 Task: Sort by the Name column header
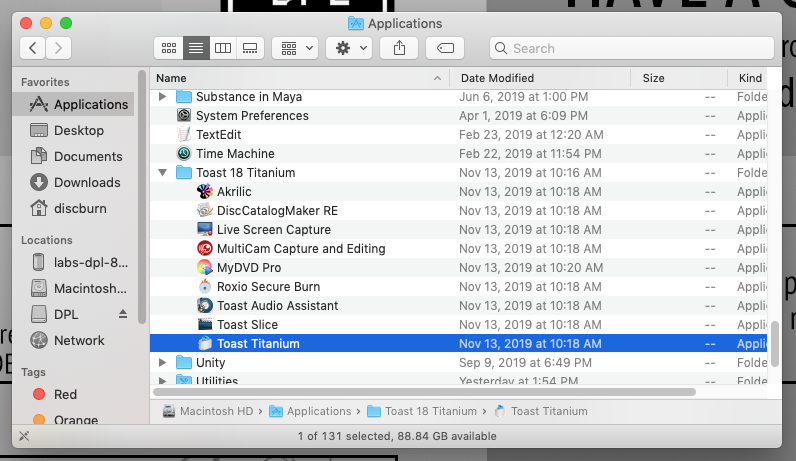[300, 78]
